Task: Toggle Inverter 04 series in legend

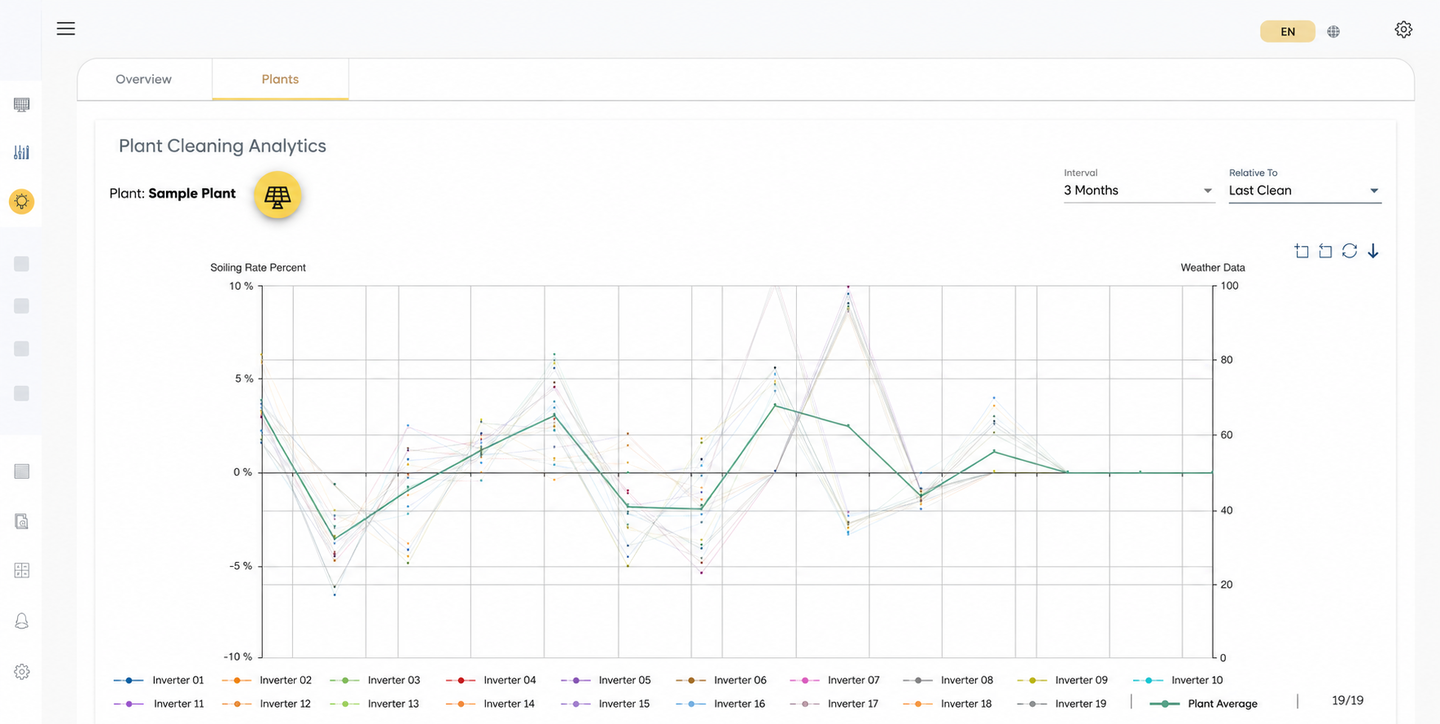Action: [491, 680]
